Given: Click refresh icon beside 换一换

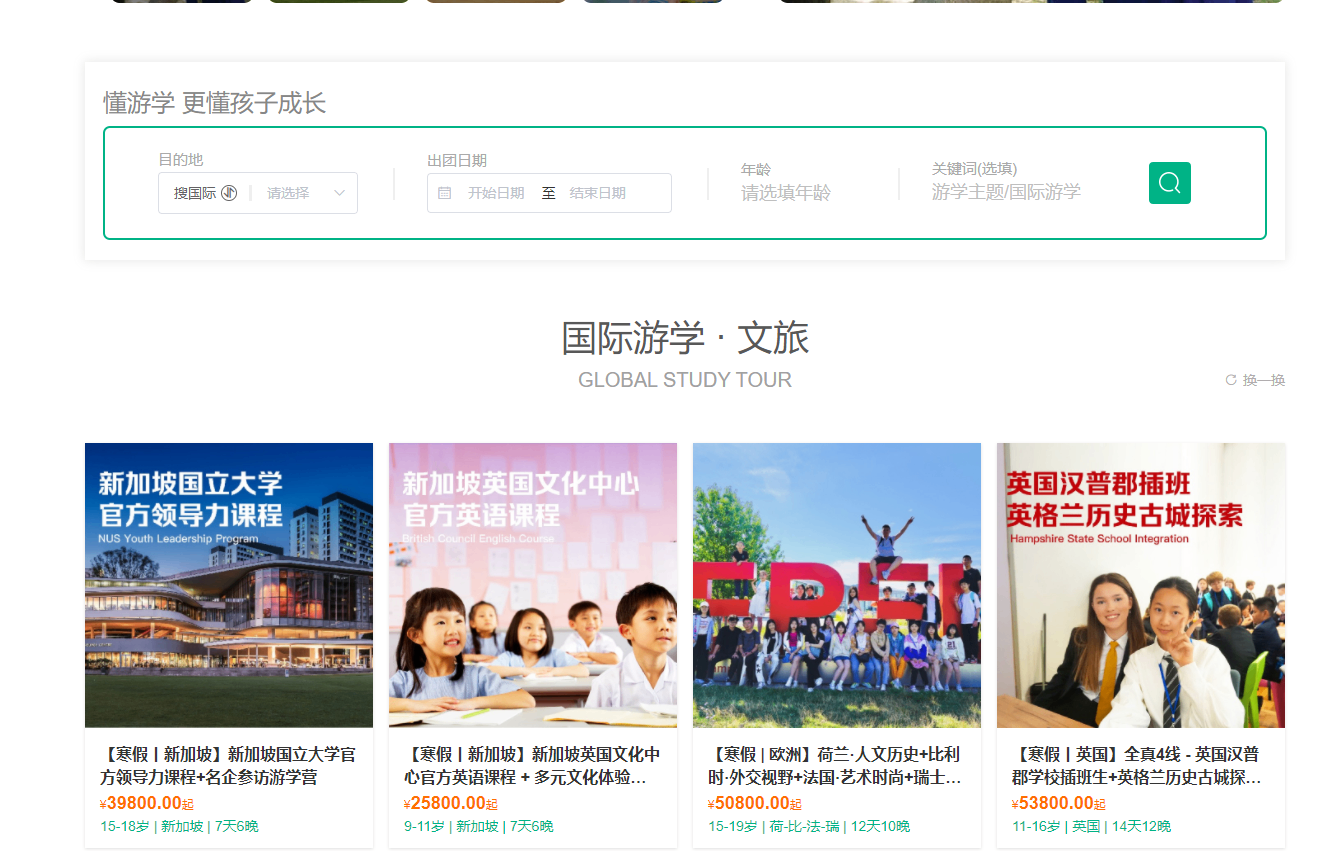Looking at the screenshot, I should (x=1231, y=380).
